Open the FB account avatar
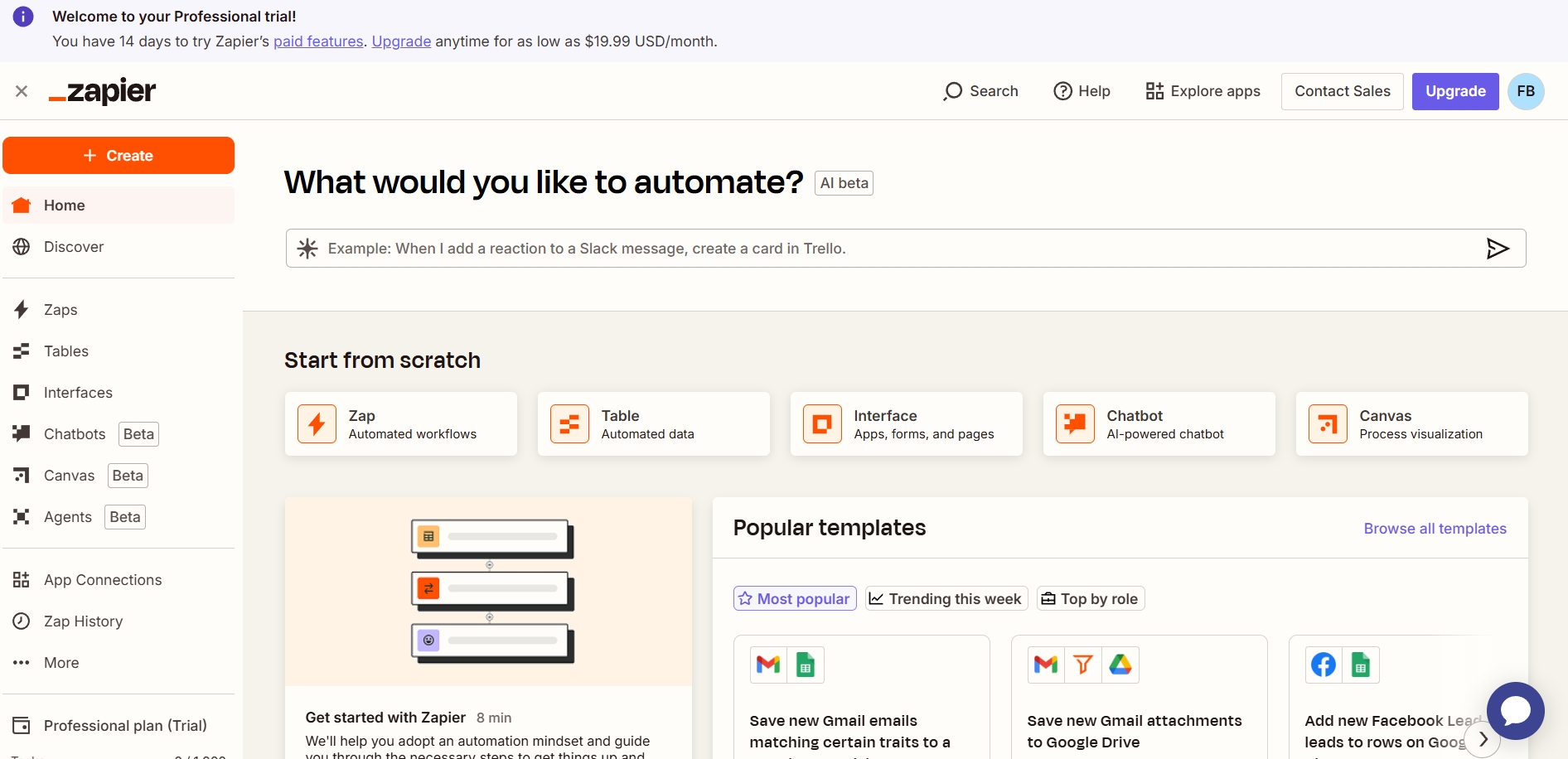Screen dimensions: 1568x759 1526,91
